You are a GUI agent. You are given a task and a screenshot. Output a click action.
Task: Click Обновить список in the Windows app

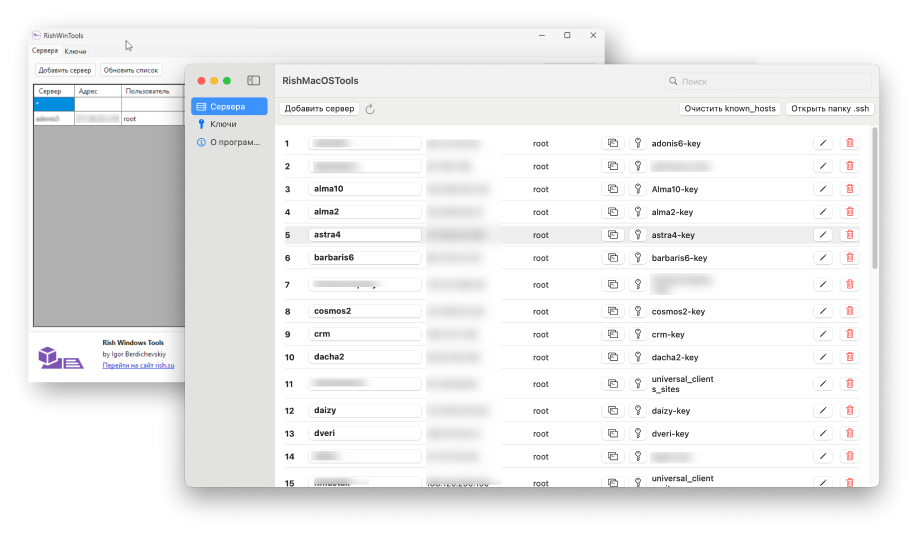131,71
